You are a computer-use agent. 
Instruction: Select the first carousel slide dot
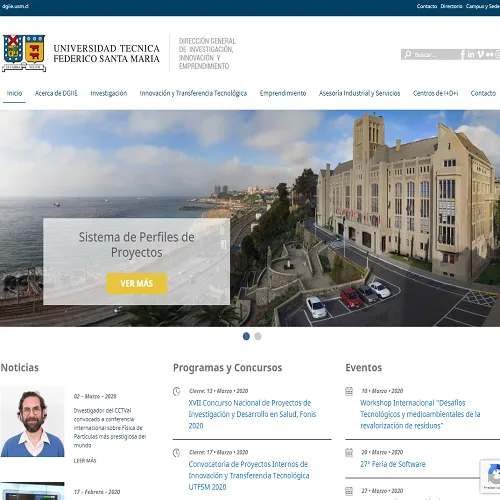pyautogui.click(x=246, y=336)
